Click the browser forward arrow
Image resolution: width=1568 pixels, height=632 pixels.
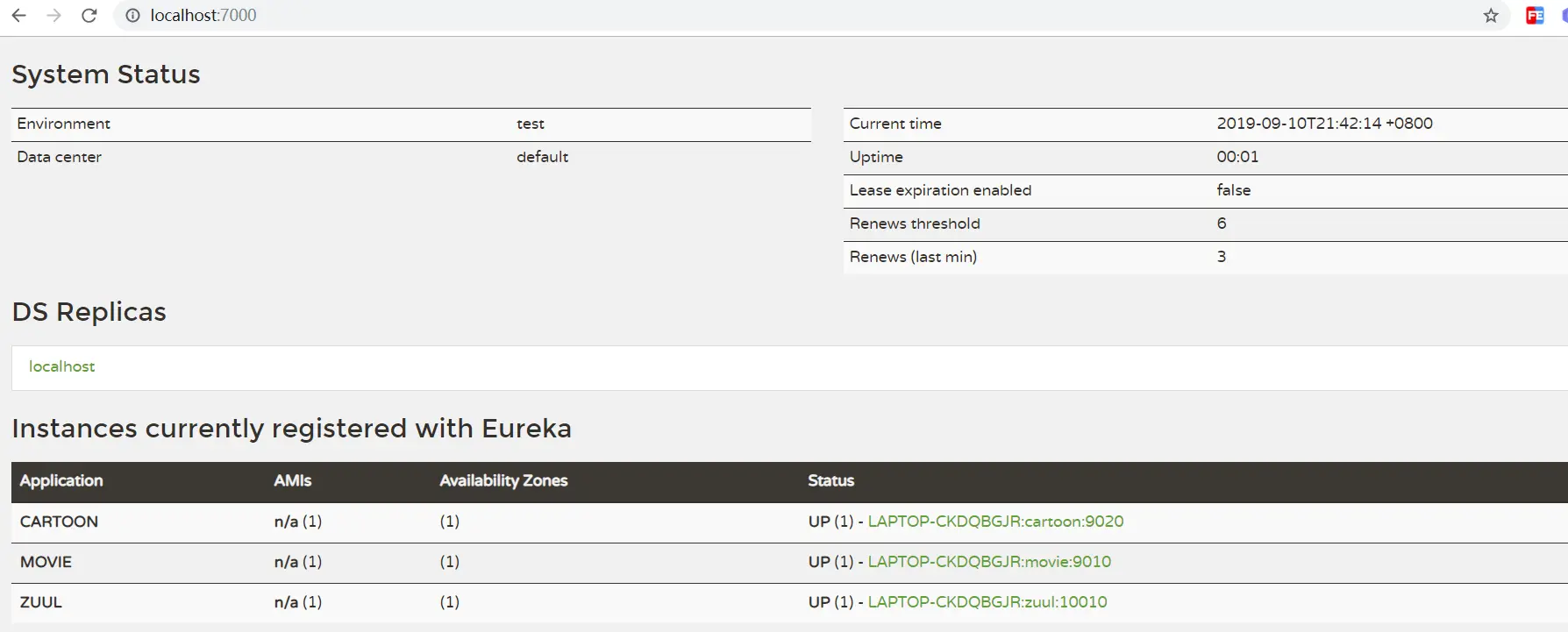coord(53,16)
